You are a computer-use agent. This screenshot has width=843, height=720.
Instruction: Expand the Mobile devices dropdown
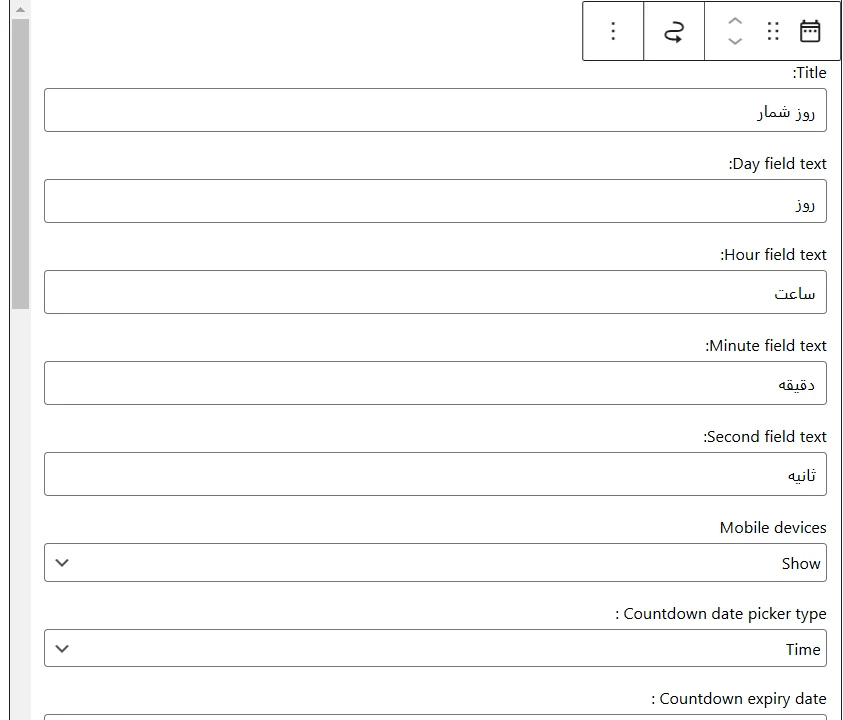click(435, 563)
